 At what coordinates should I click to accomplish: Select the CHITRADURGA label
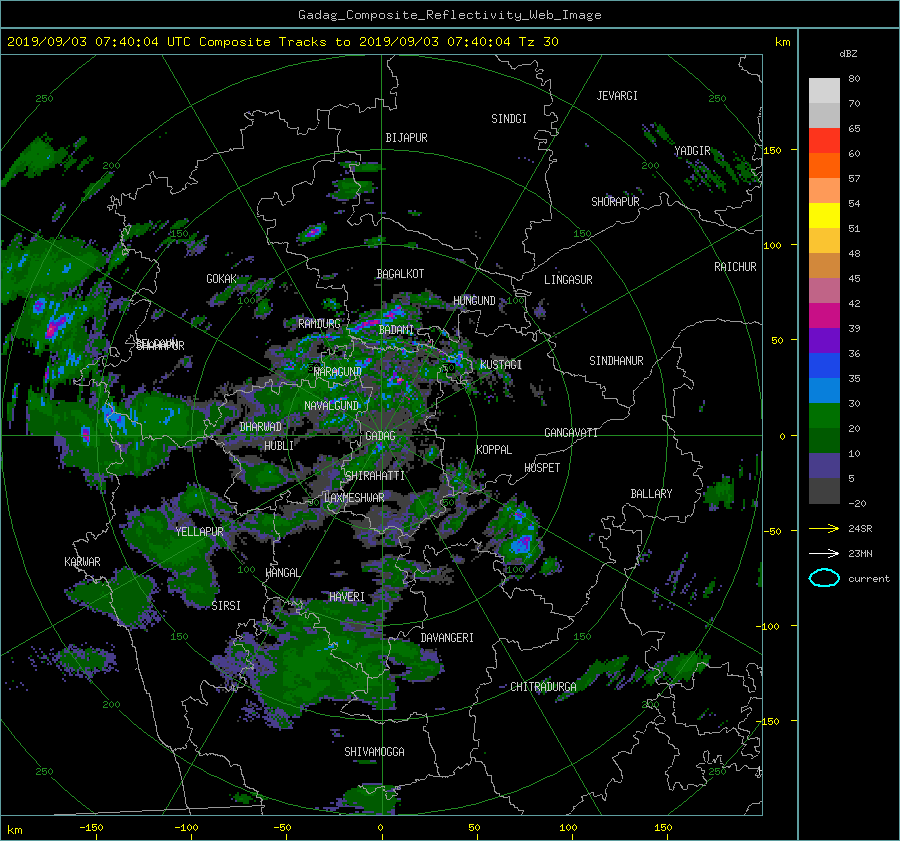click(544, 687)
